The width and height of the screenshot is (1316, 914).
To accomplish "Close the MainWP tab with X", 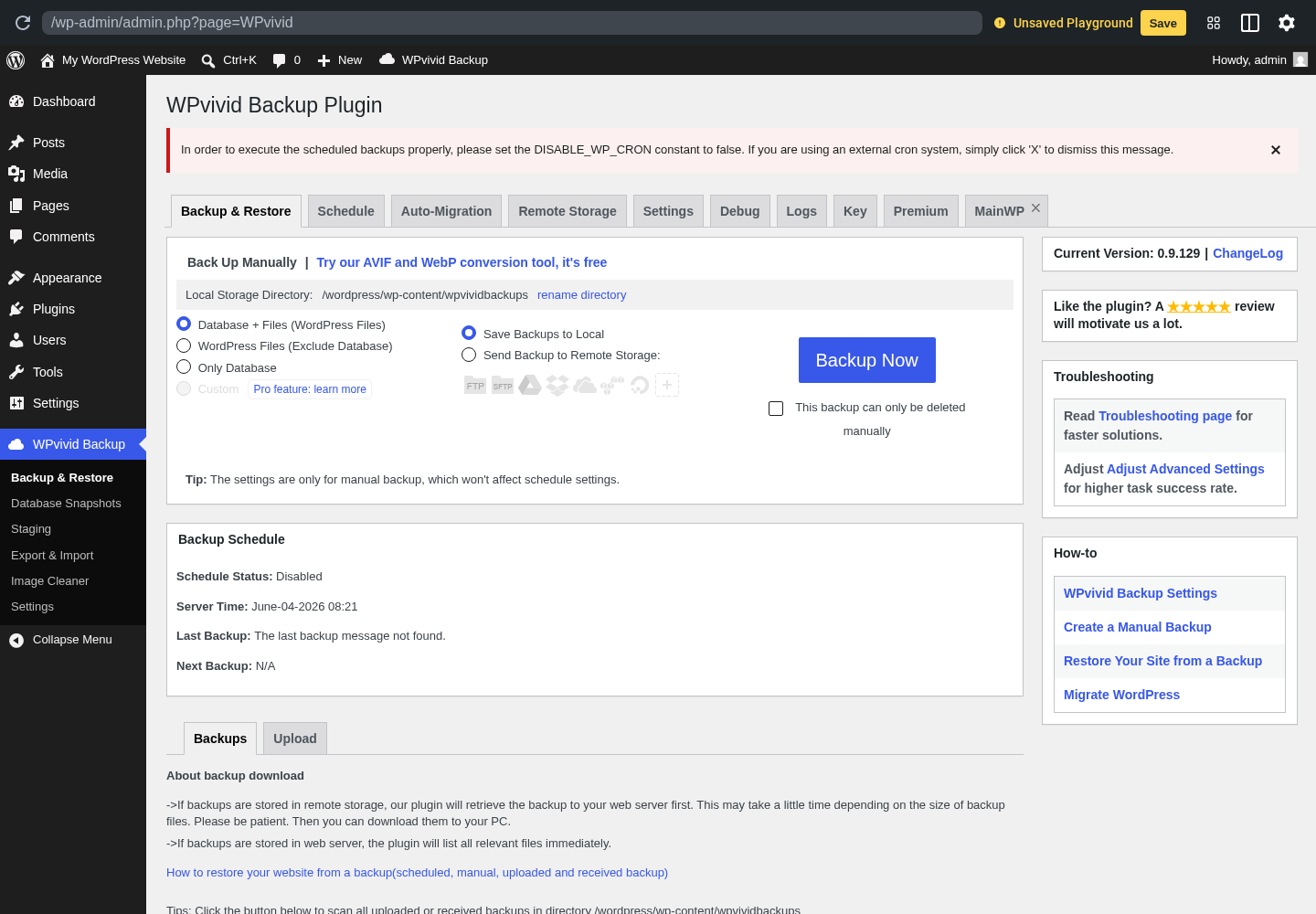I will tap(1035, 208).
